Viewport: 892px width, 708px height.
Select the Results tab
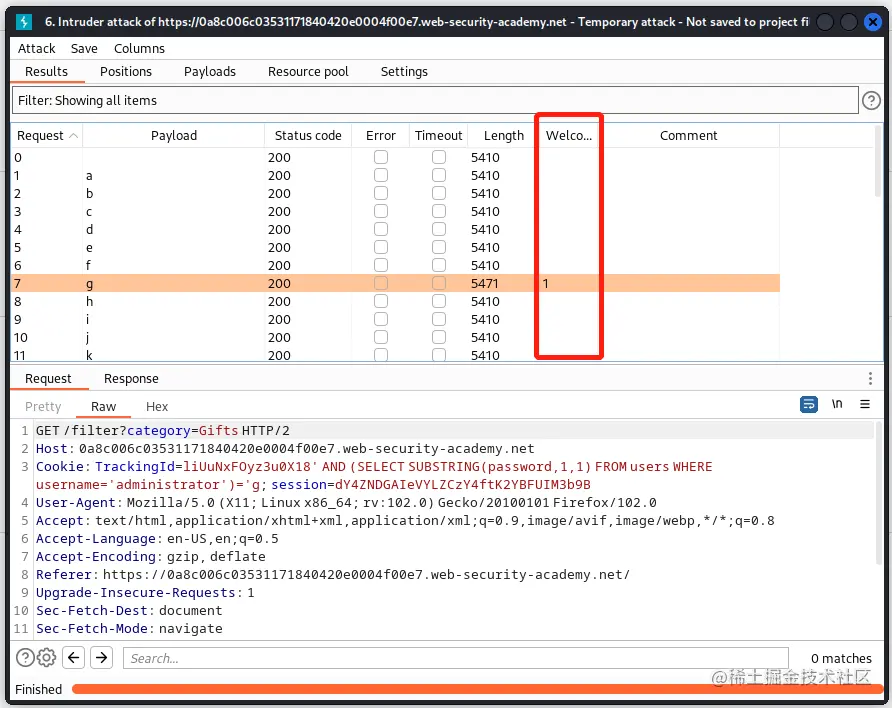[46, 72]
